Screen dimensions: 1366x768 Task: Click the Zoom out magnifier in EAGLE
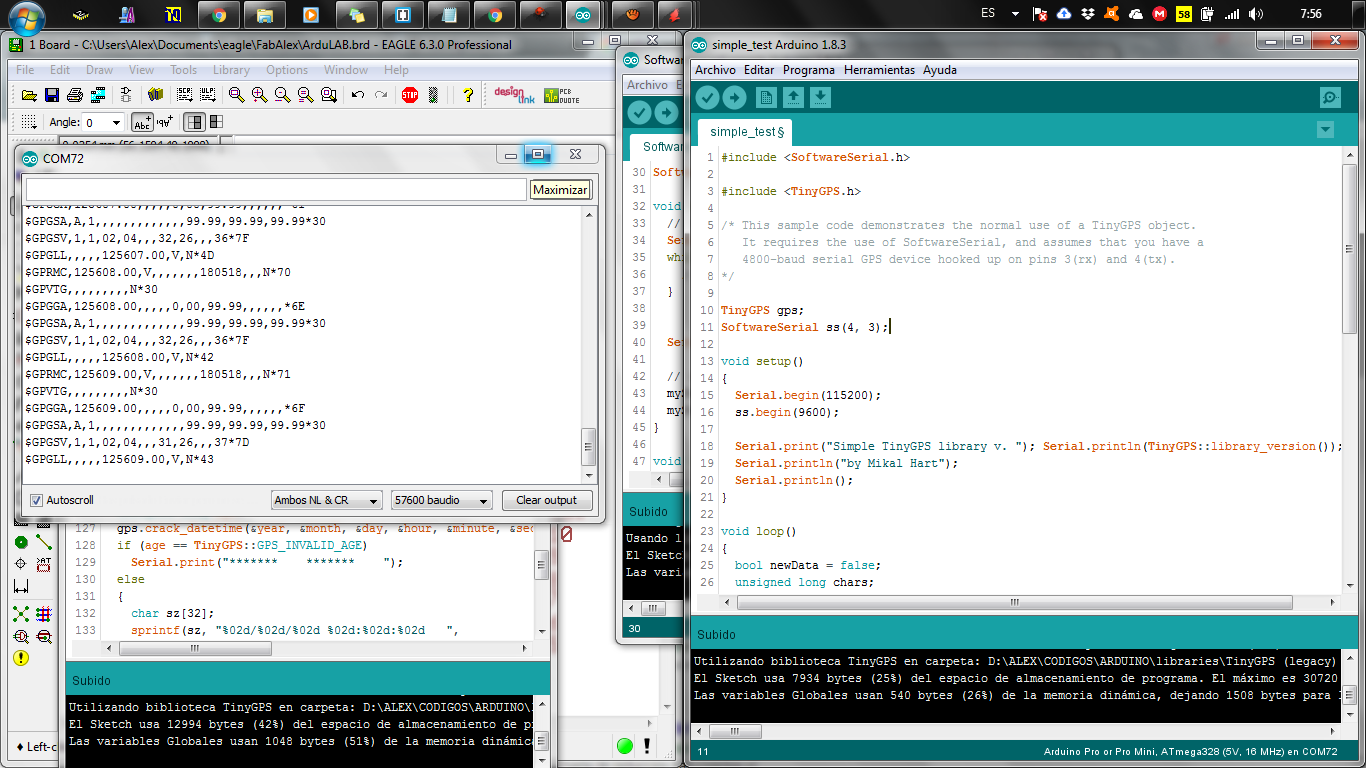coord(282,95)
